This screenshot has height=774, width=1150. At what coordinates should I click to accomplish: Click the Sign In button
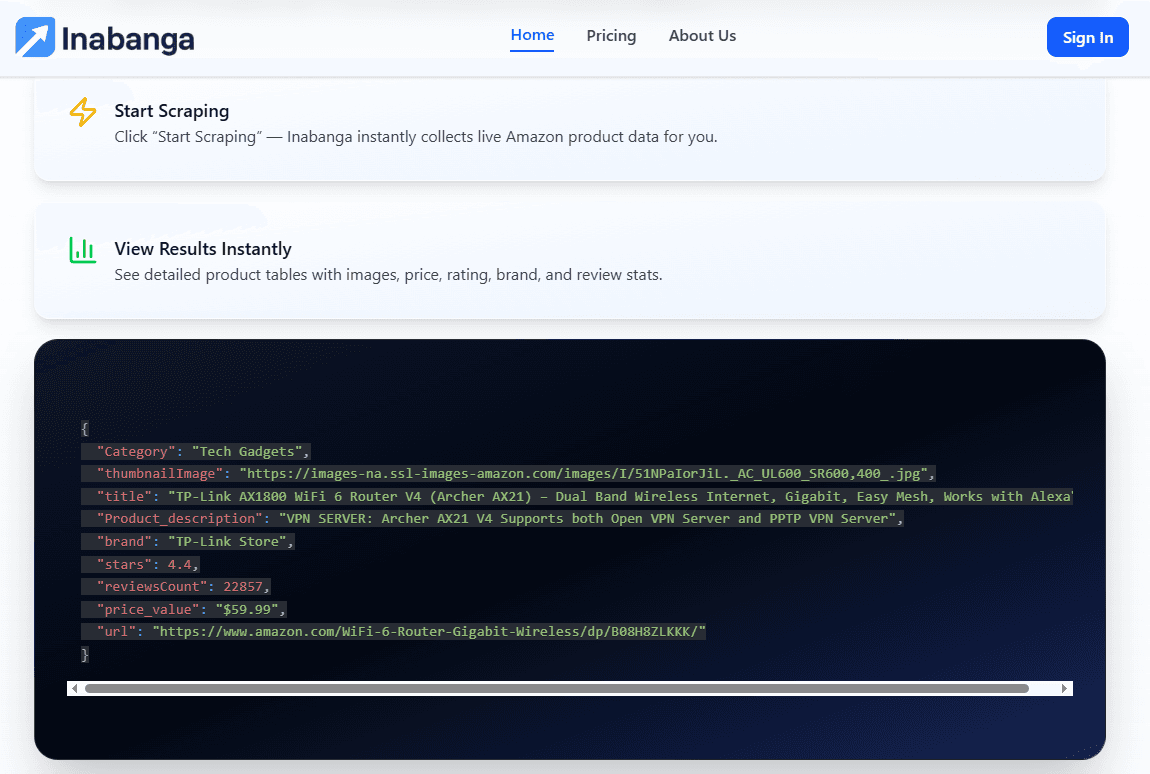click(1087, 37)
